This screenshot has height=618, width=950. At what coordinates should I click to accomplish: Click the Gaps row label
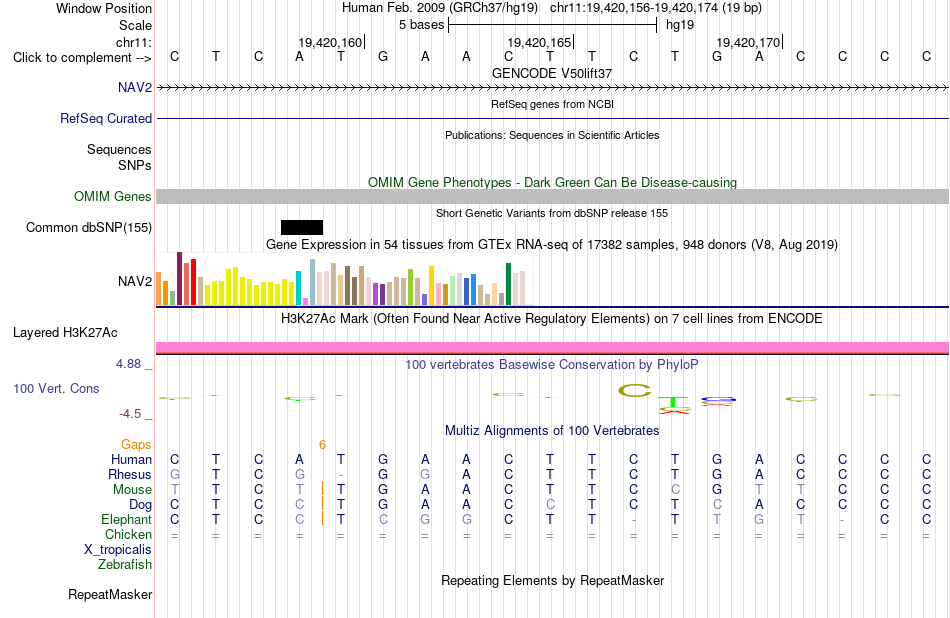pos(136,445)
